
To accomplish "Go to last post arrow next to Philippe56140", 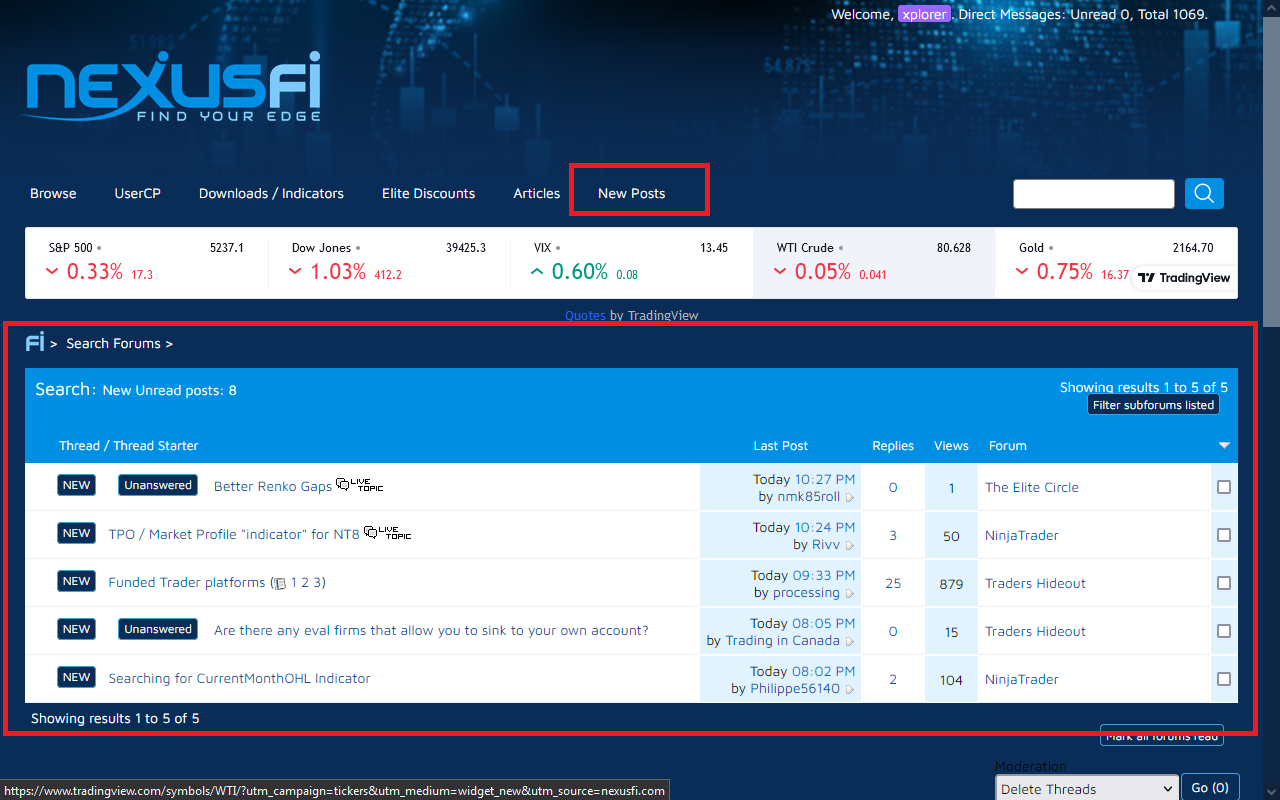I will (850, 689).
